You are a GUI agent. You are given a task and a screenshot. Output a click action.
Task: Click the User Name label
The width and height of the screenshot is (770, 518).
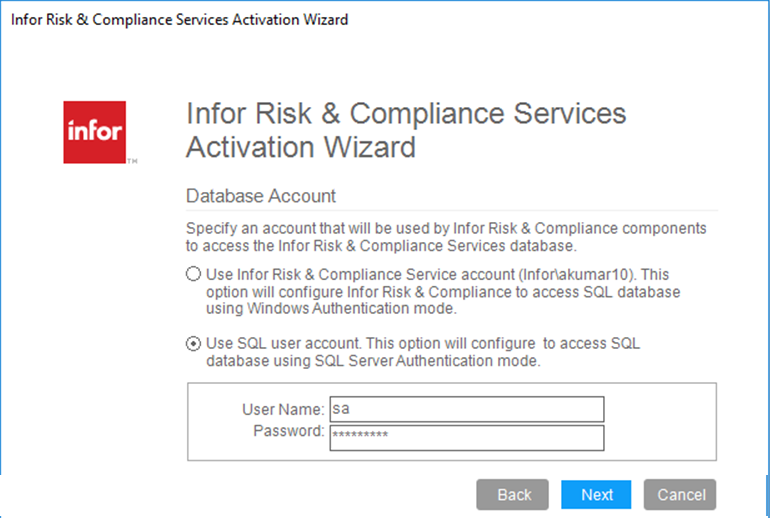point(283,409)
